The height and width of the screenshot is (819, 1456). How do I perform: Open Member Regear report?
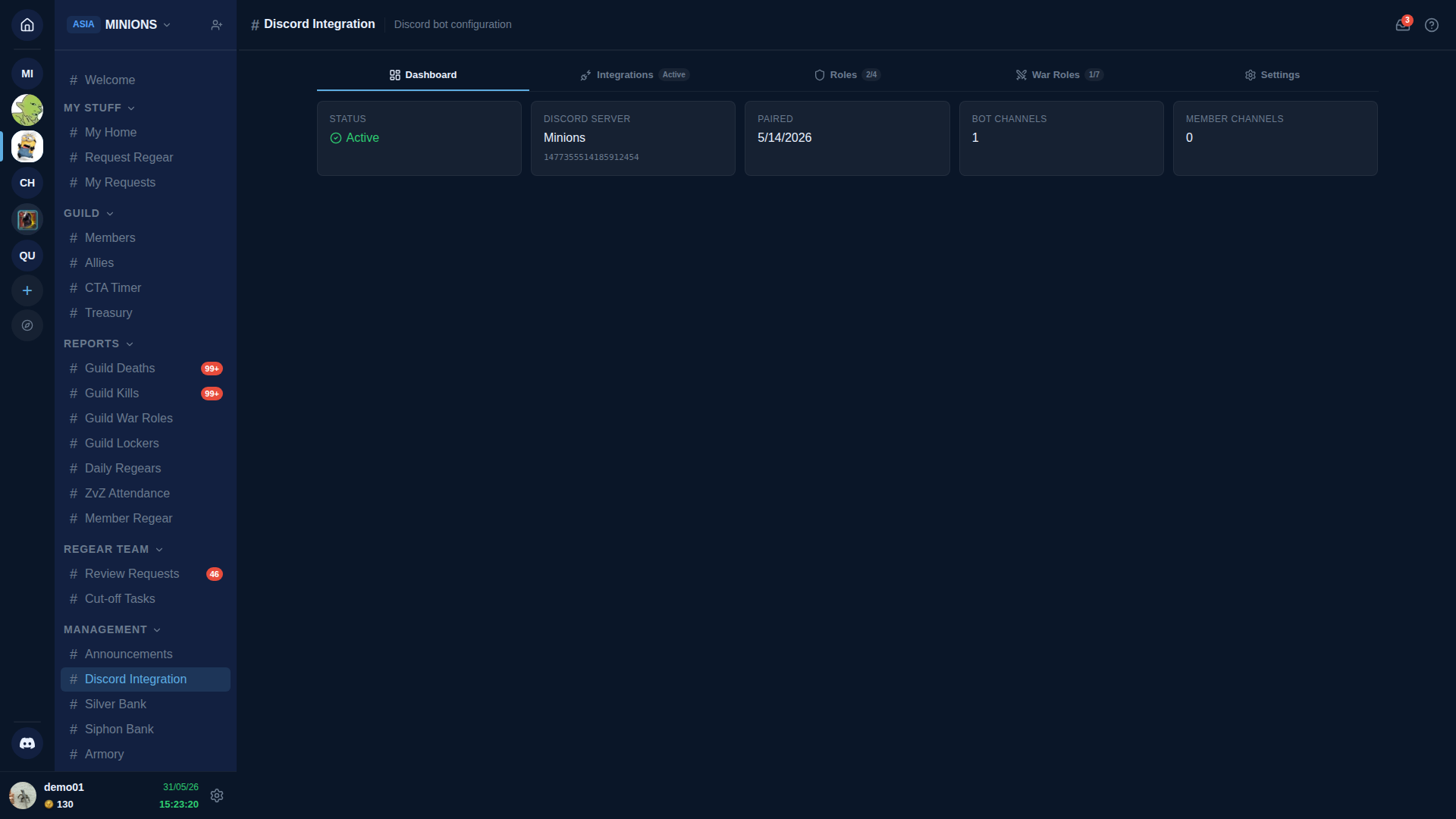pyautogui.click(x=146, y=519)
